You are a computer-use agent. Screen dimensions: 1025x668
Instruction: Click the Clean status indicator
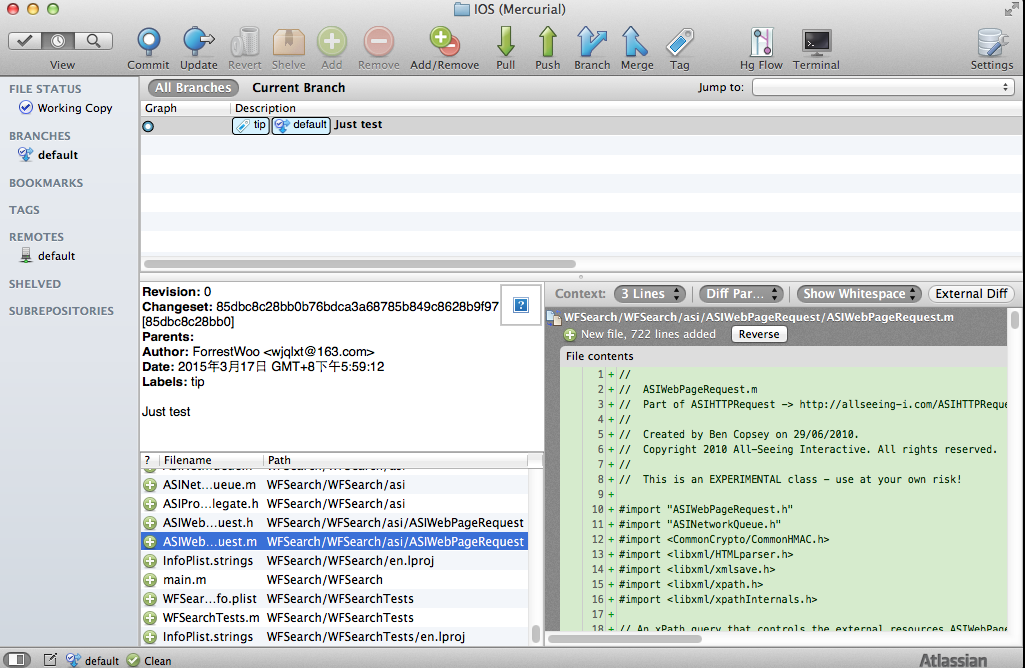point(149,660)
